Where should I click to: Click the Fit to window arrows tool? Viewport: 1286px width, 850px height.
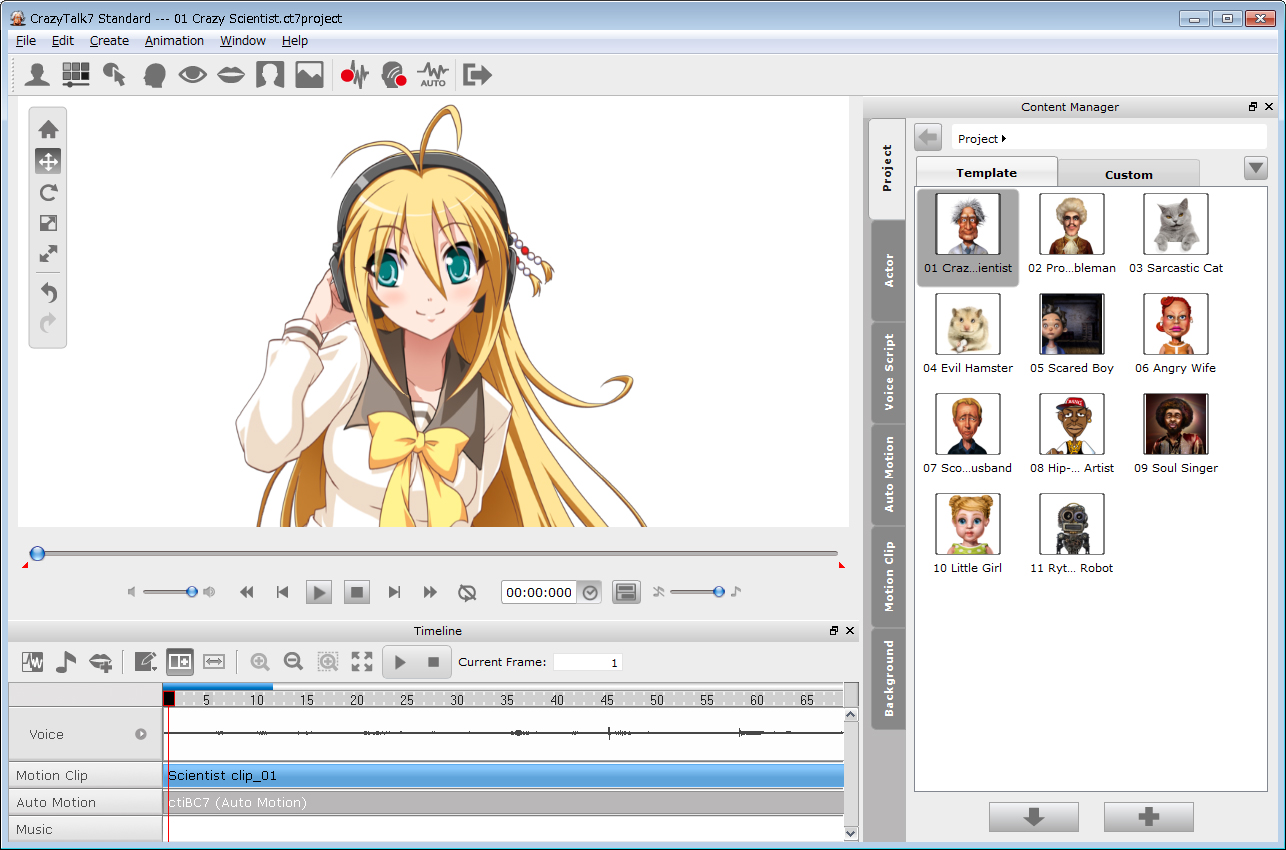click(48, 254)
